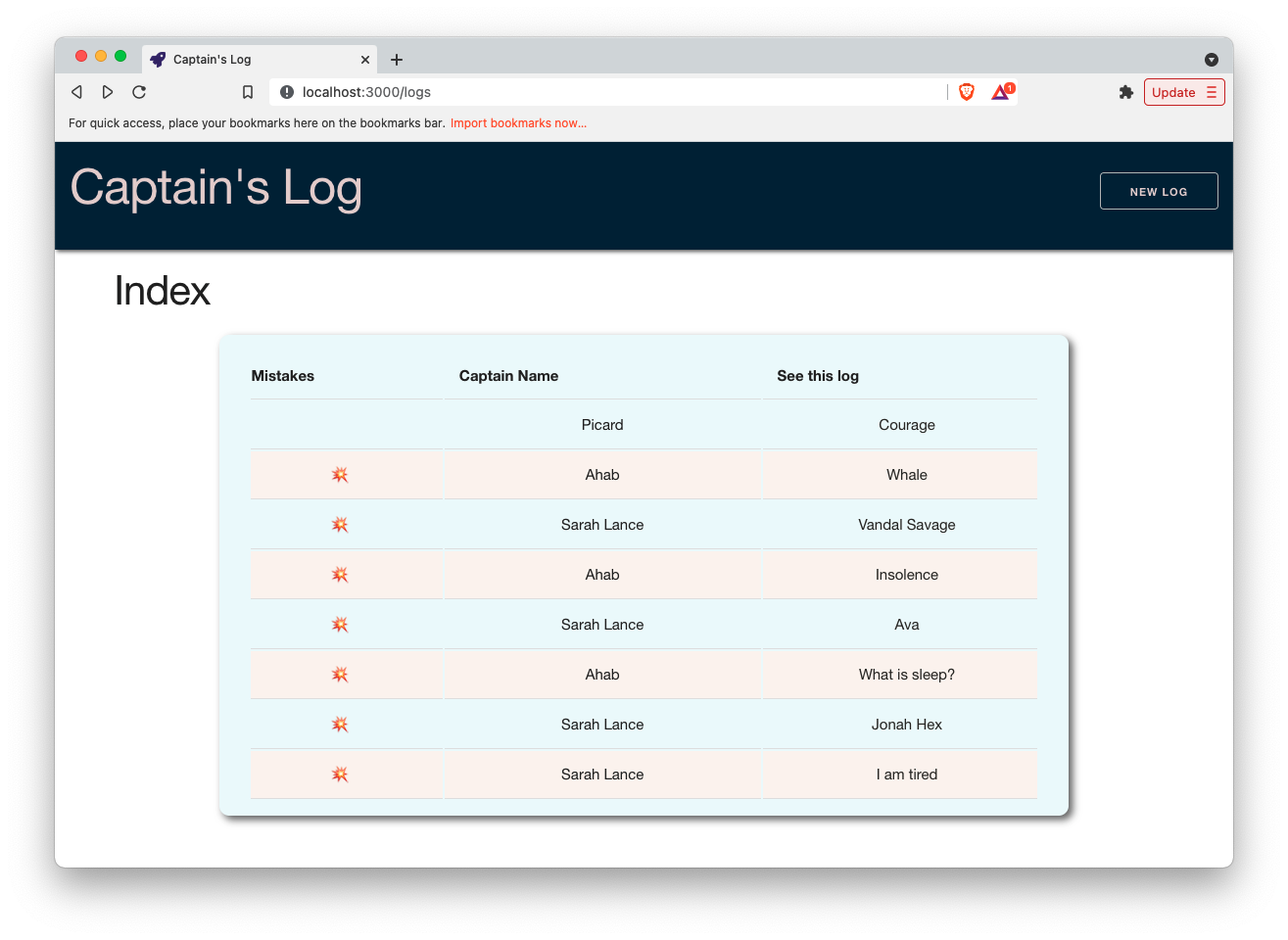Screen dimensions: 1288x940
Task: Click the Index page heading
Action: (163, 291)
